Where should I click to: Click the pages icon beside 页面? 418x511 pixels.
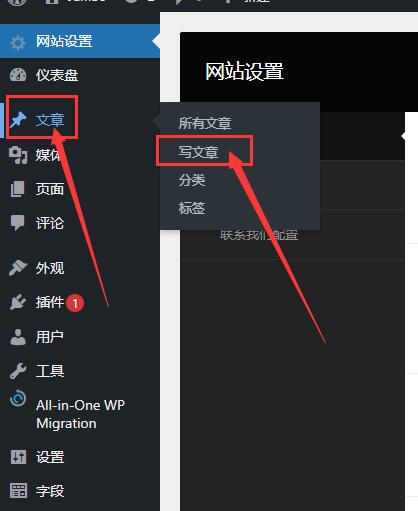pyautogui.click(x=18, y=189)
